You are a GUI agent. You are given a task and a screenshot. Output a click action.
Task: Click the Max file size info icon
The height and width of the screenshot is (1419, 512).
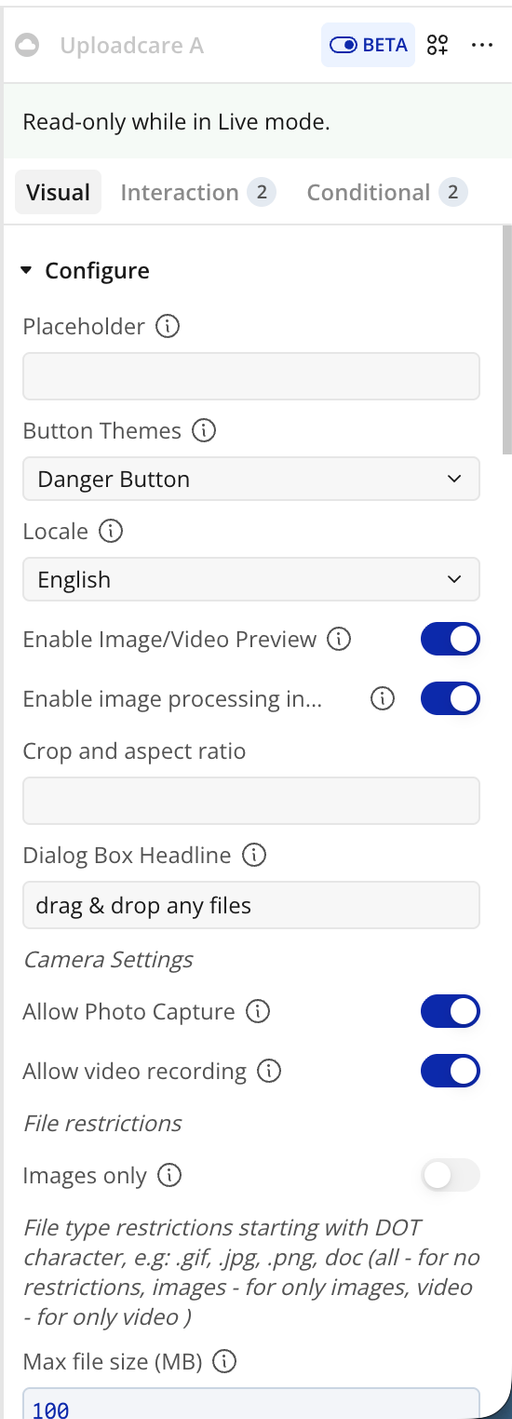(x=226, y=1361)
